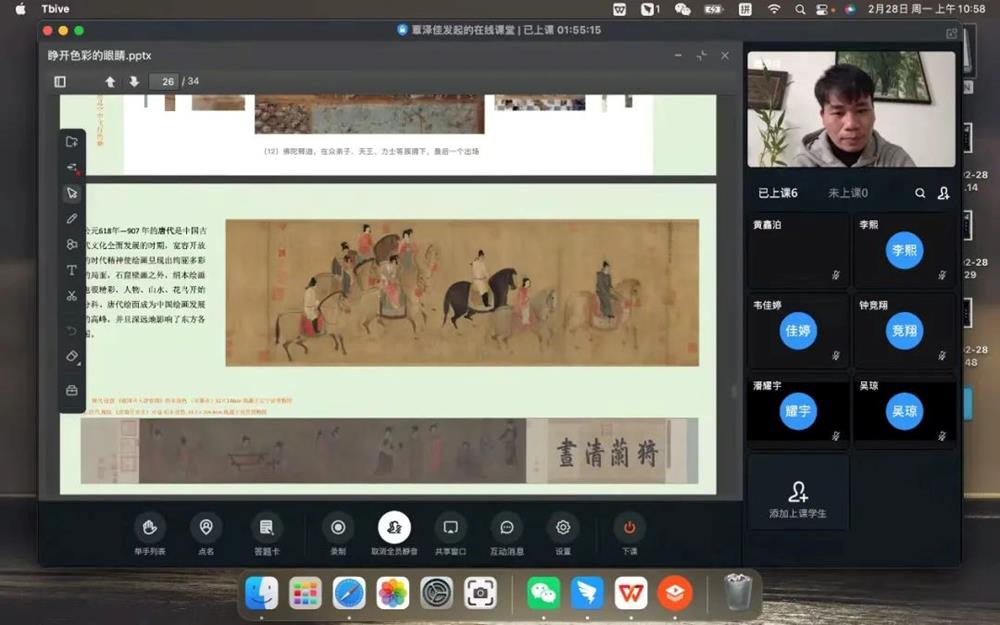Screen dimensions: 1000x625
Task: Open the Tbive menu in menu bar
Action: [55, 9]
